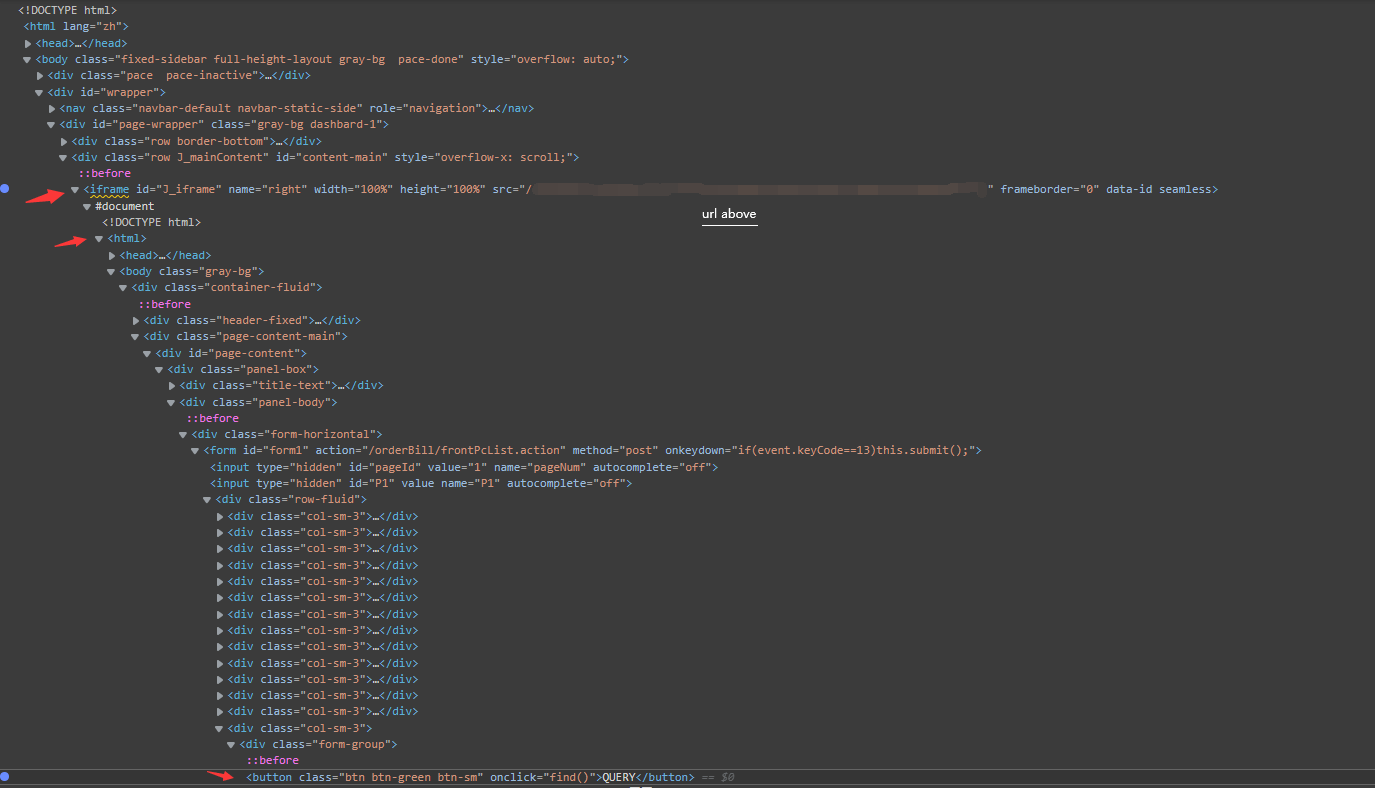Click the onclick="find()" attribute on the button
Screen dimensions: 1375x788
point(543,777)
